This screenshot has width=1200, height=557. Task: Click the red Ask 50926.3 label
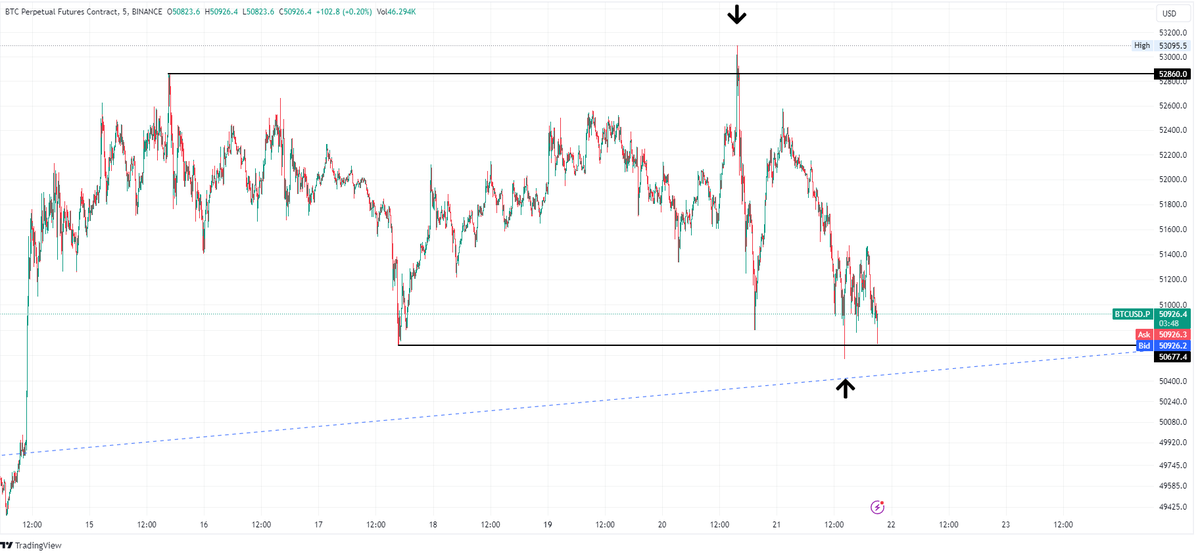1163,334
